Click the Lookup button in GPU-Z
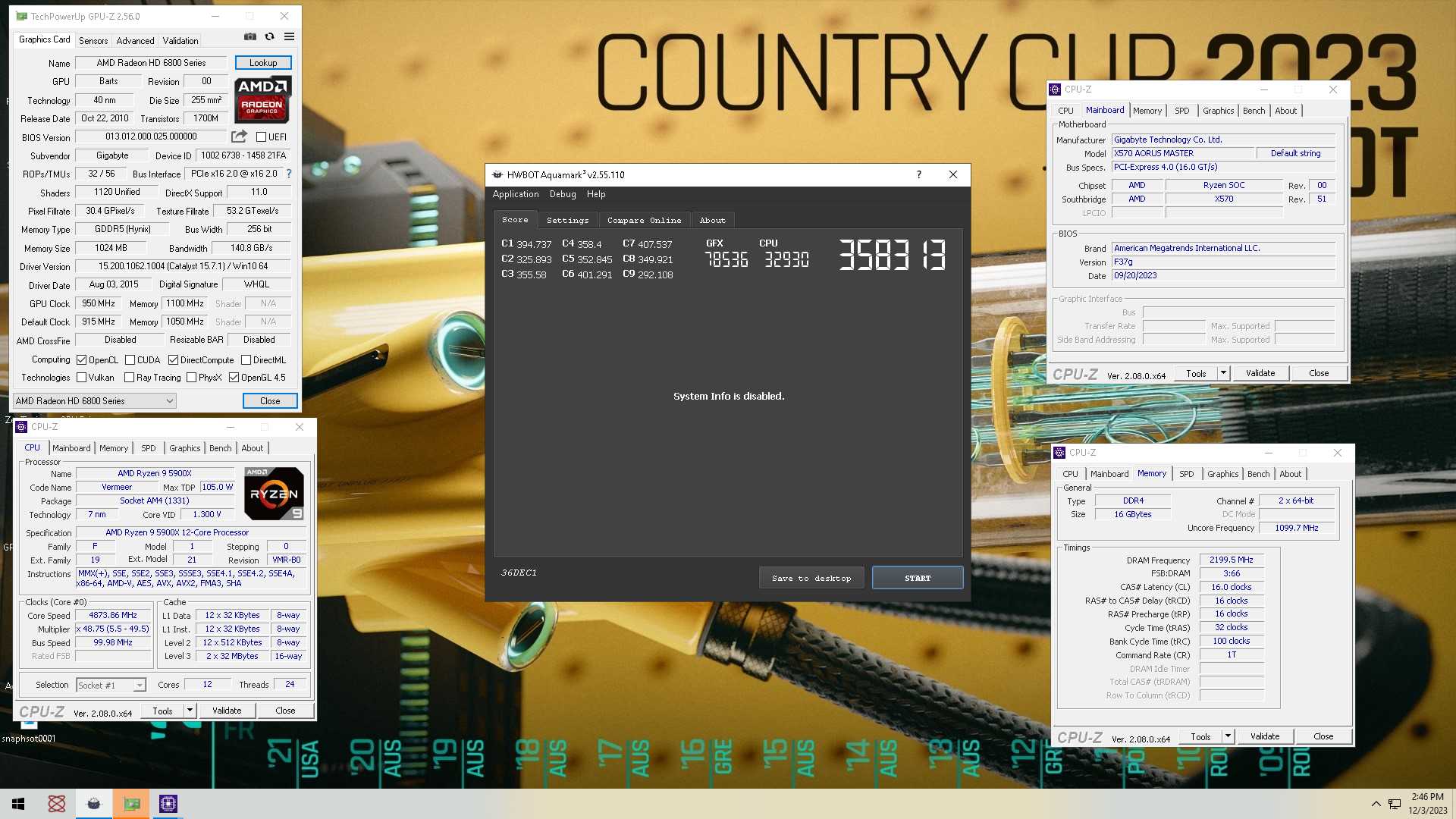 point(263,63)
